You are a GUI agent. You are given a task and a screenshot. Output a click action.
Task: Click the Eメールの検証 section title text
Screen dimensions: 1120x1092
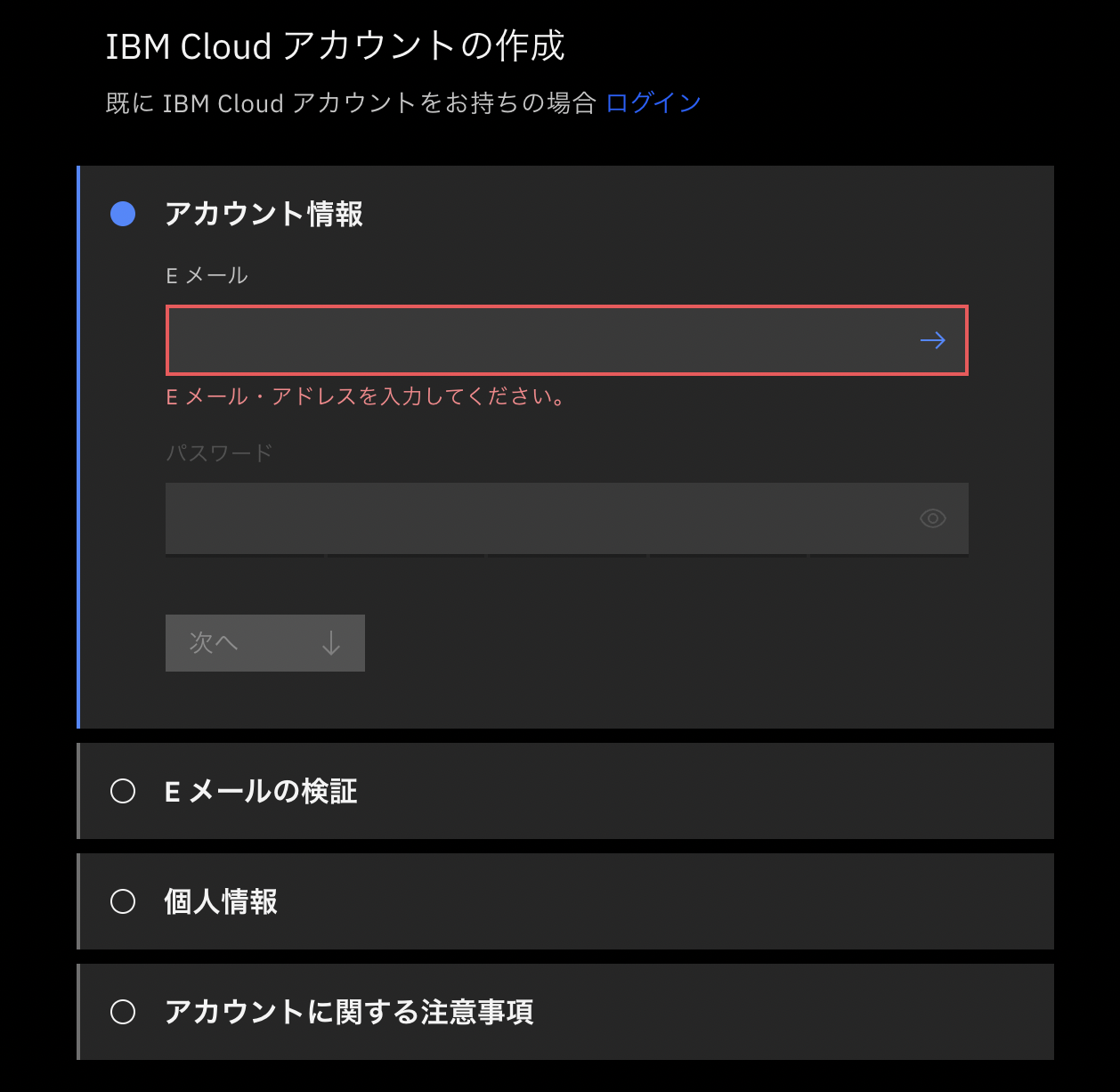(261, 791)
